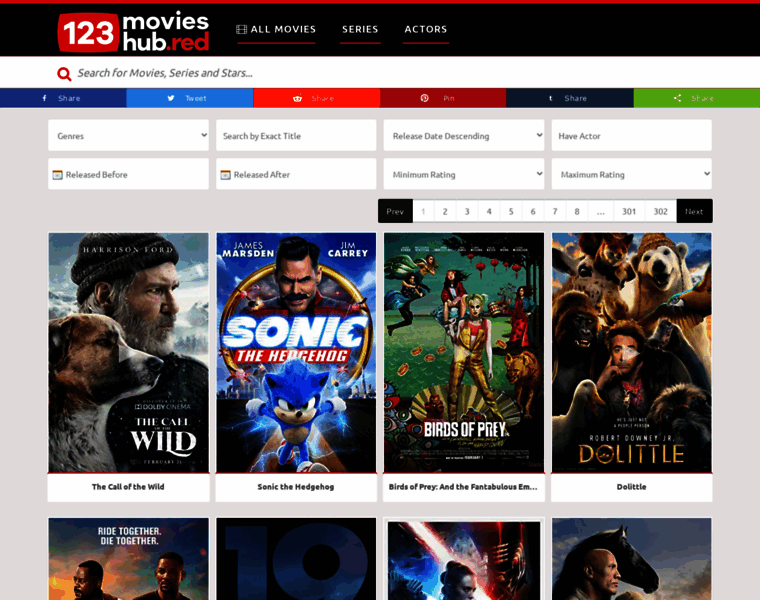Click the Pinterest icon
Screen dimensions: 760x600
(x=424, y=98)
